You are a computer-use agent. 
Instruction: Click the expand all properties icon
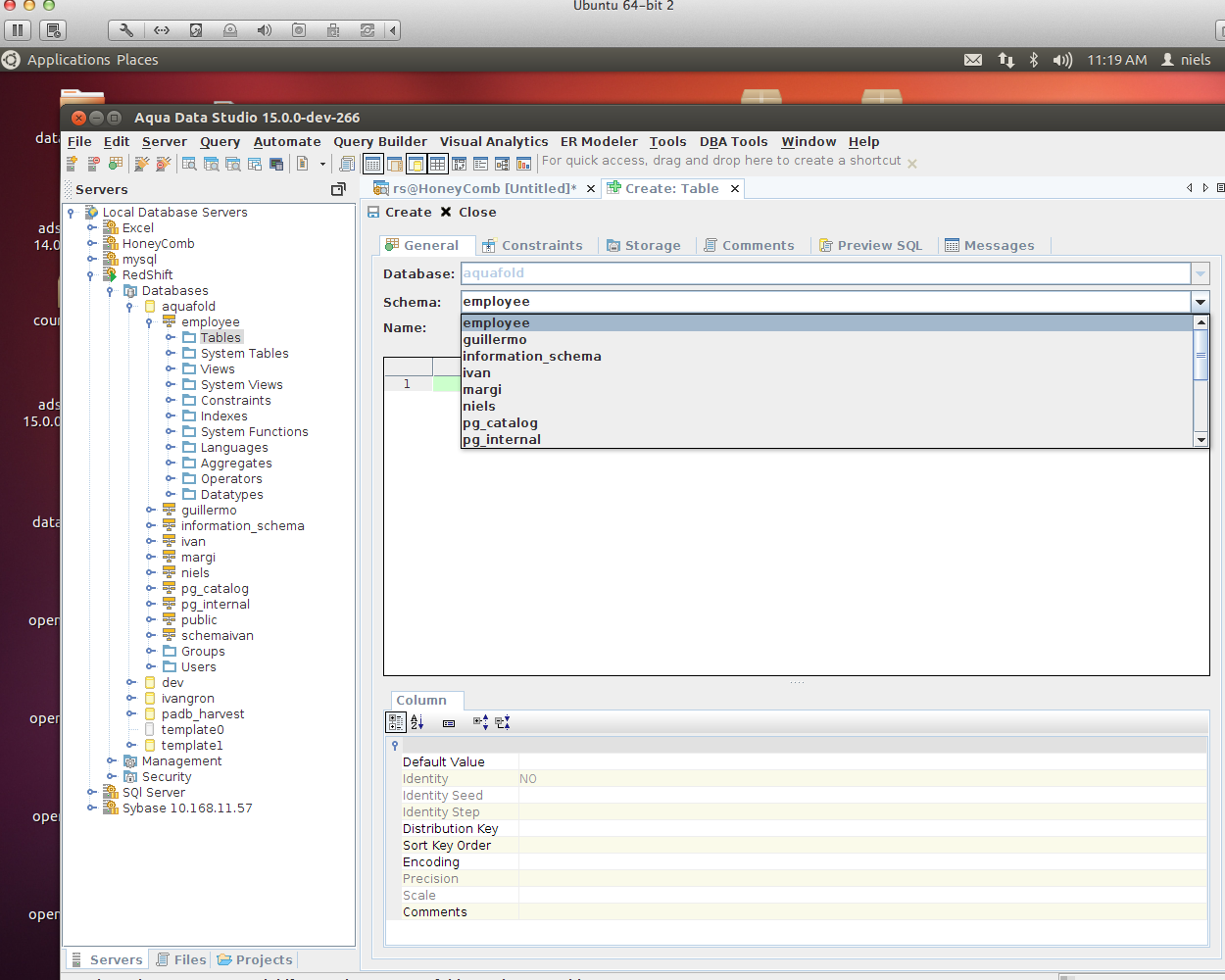pyautogui.click(x=480, y=722)
